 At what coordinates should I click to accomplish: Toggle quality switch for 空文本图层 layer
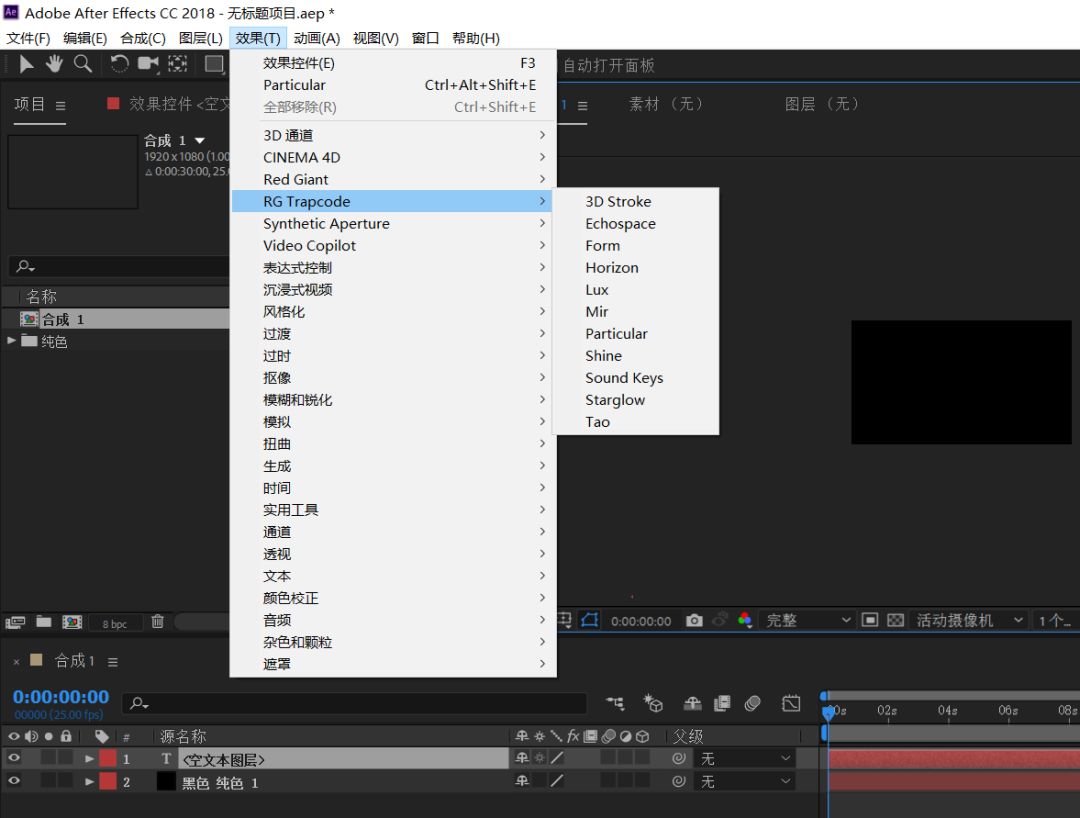pyautogui.click(x=557, y=758)
